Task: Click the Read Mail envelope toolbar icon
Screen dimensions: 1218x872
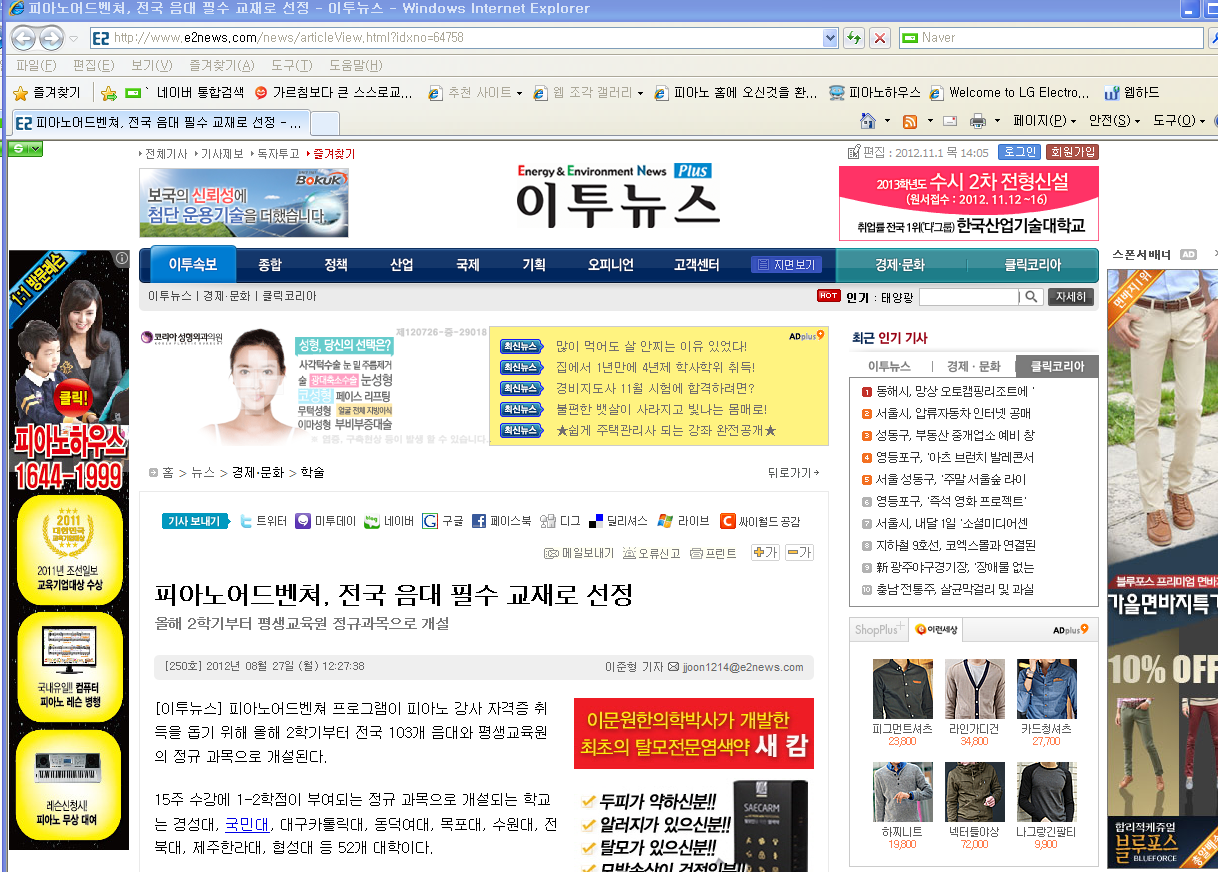Action: 950,121
